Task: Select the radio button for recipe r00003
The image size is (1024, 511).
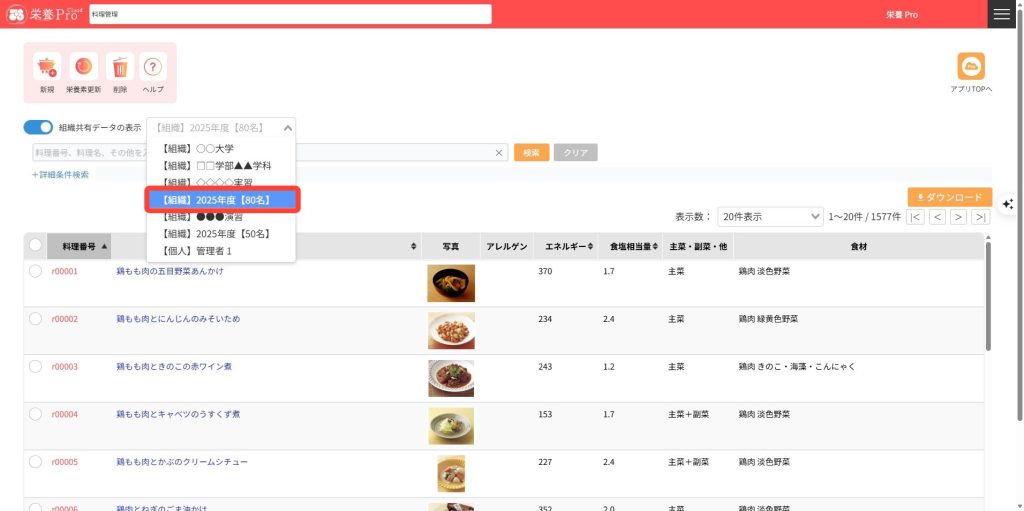Action: point(36,367)
